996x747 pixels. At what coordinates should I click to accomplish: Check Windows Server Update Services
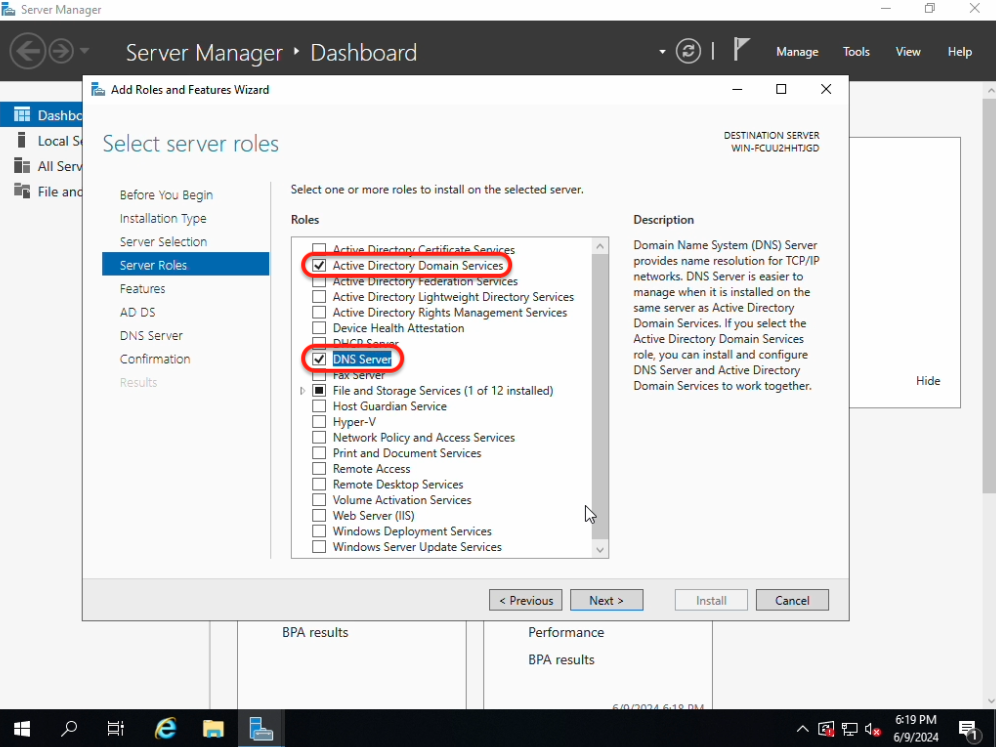[x=319, y=546]
